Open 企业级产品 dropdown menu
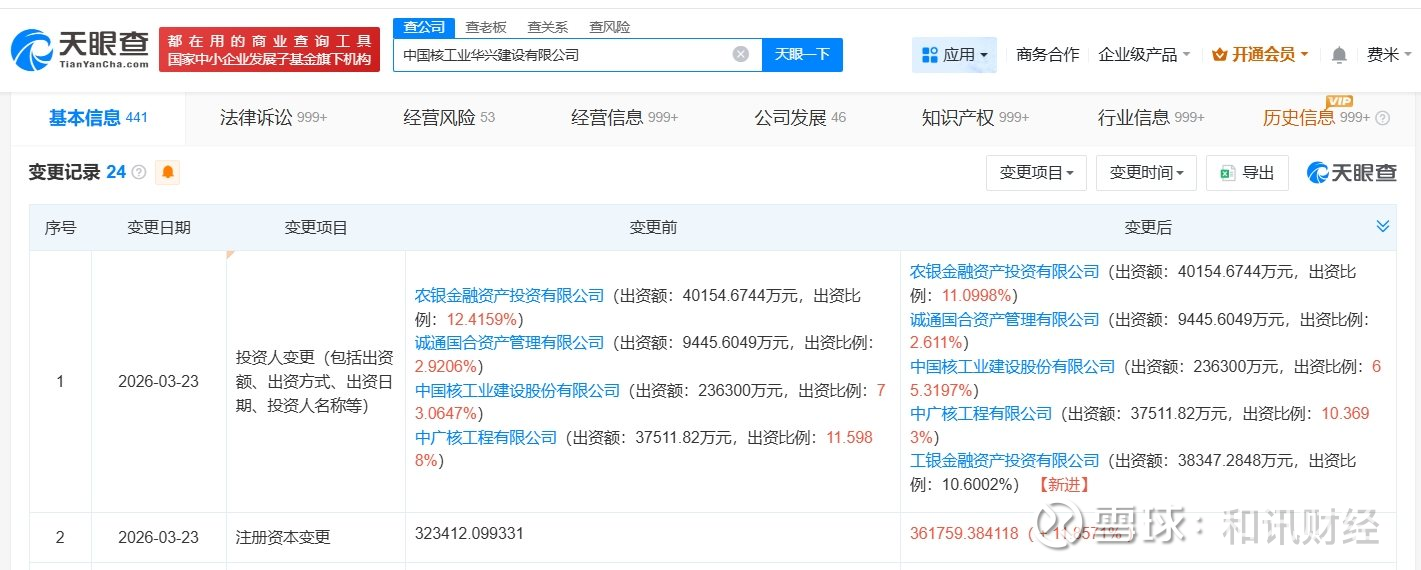The height and width of the screenshot is (570, 1421). (x=1144, y=55)
